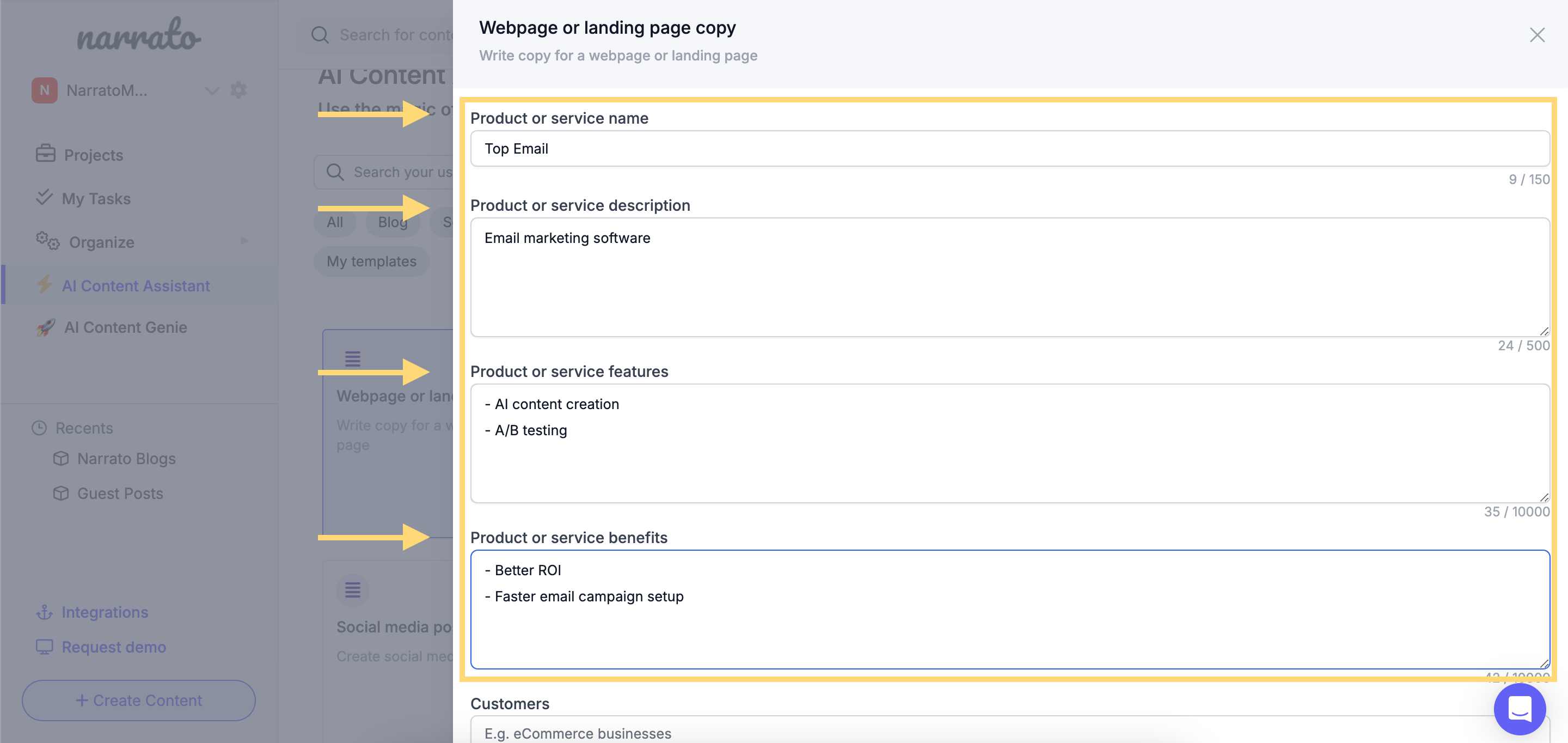Open AI Content Genie rocket item

pyautogui.click(x=125, y=327)
